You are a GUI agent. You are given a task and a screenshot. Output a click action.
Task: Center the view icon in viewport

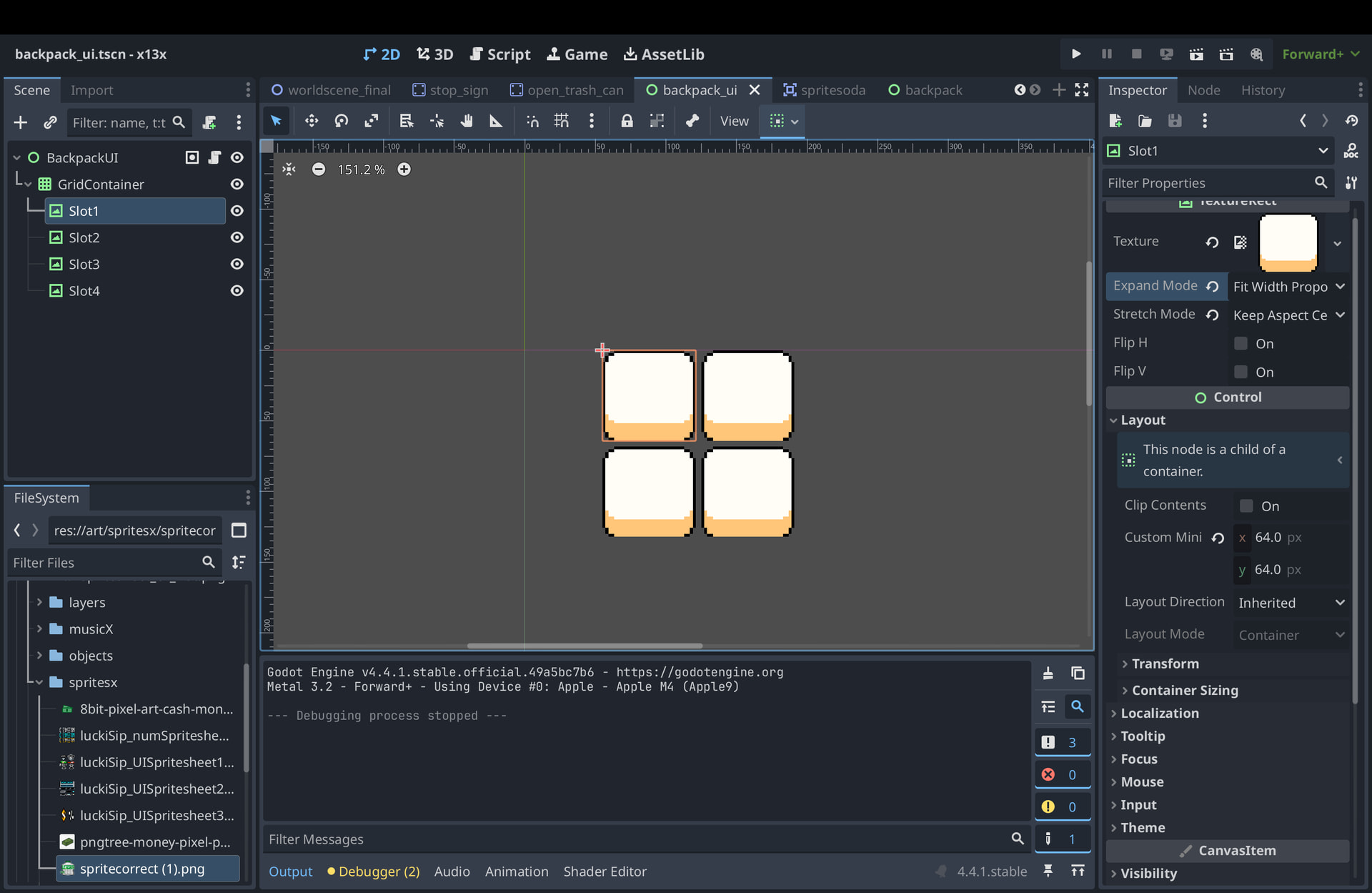(x=289, y=169)
